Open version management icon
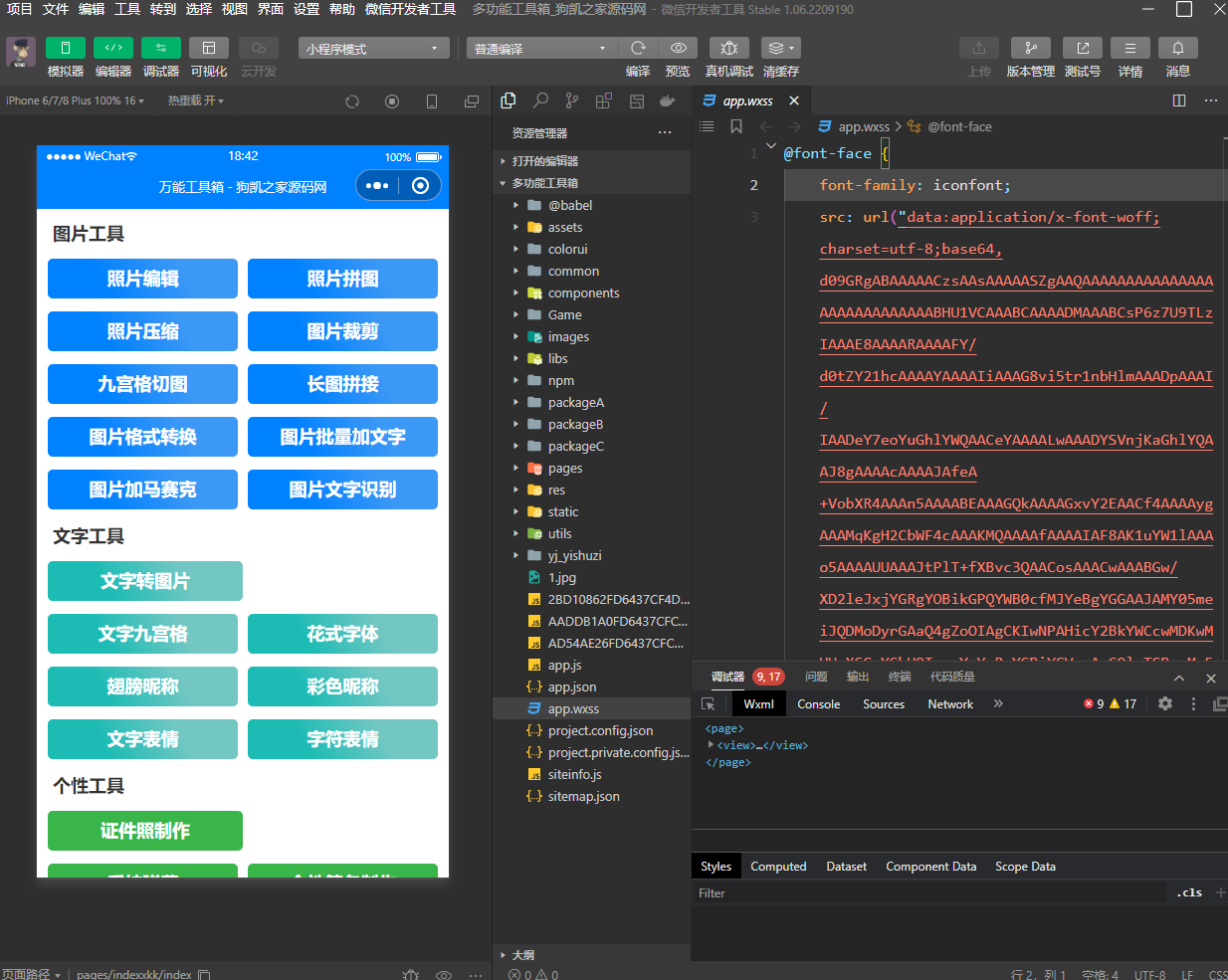 coord(1030,48)
